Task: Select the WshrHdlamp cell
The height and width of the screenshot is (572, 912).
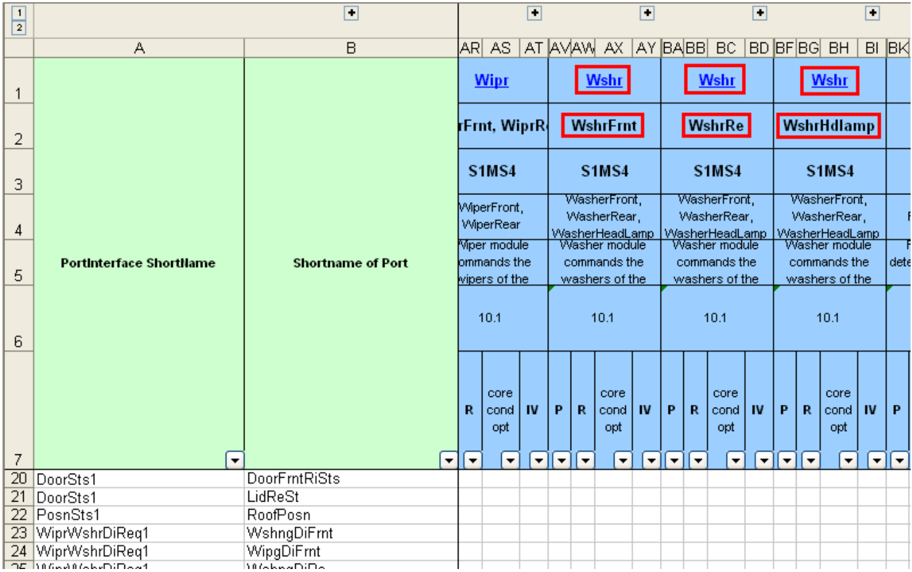Action: point(830,126)
